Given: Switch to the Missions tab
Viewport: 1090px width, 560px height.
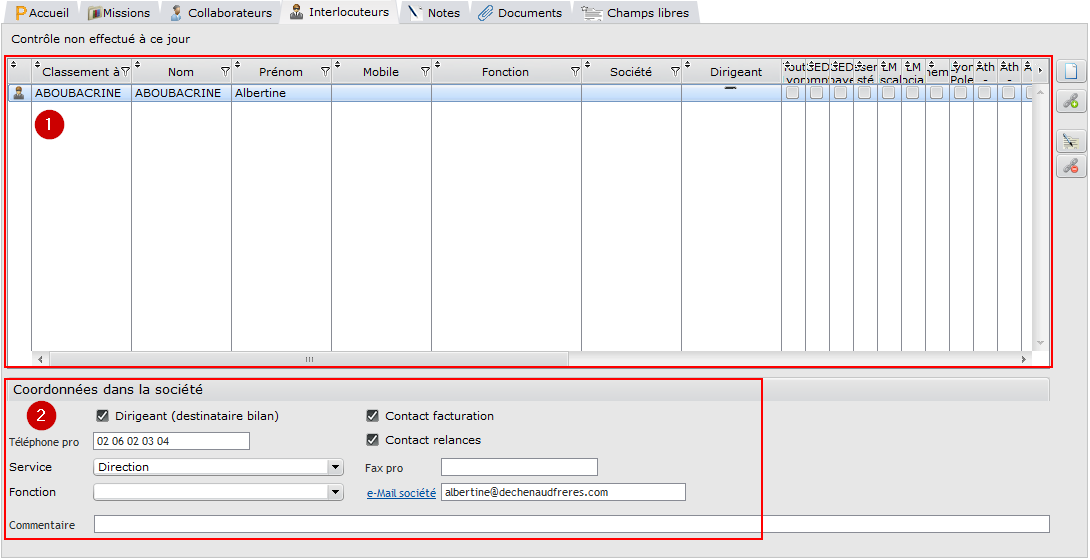Looking at the screenshot, I should pyautogui.click(x=118, y=13).
